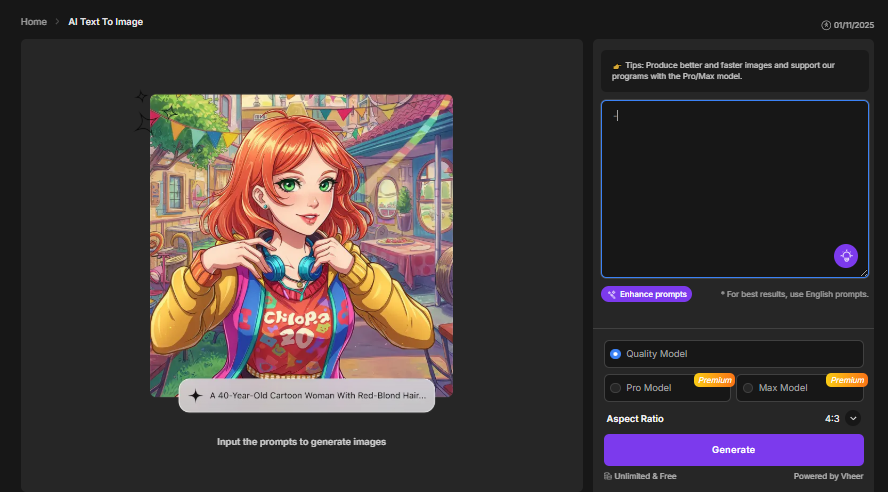888x492 pixels.
Task: Expand the Aspect Ratio dropdown chevron
Action: [853, 419]
